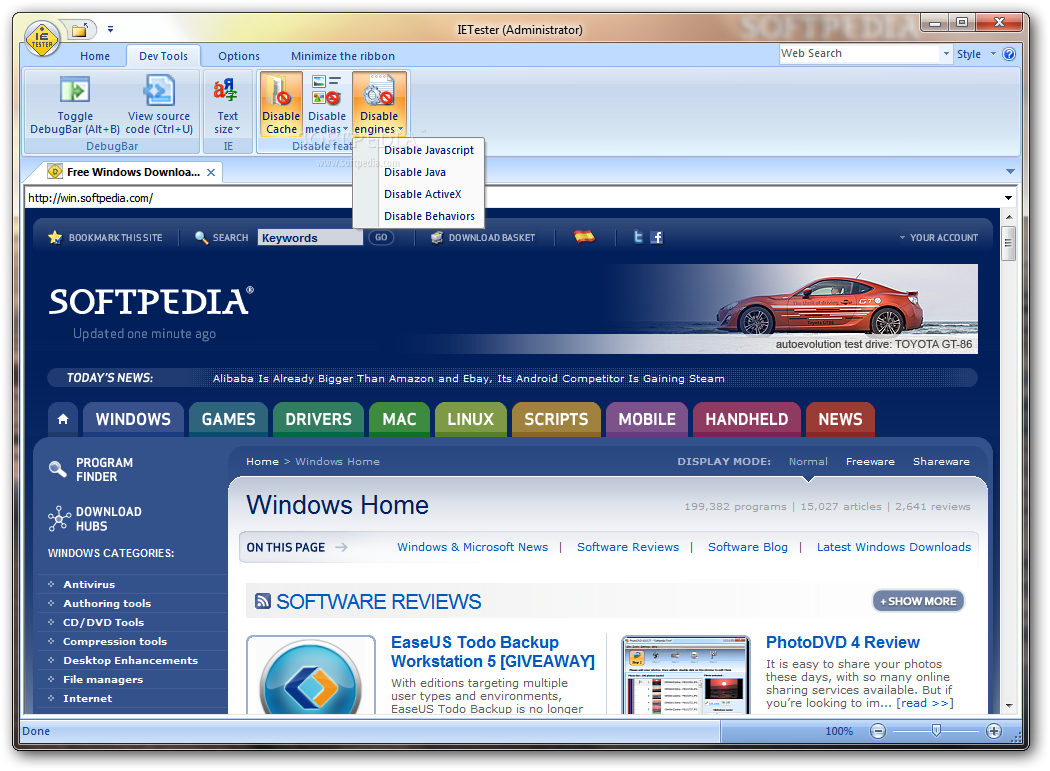The width and height of the screenshot is (1050, 771).
Task: Switch to the Options ribbon tab
Action: pos(239,56)
